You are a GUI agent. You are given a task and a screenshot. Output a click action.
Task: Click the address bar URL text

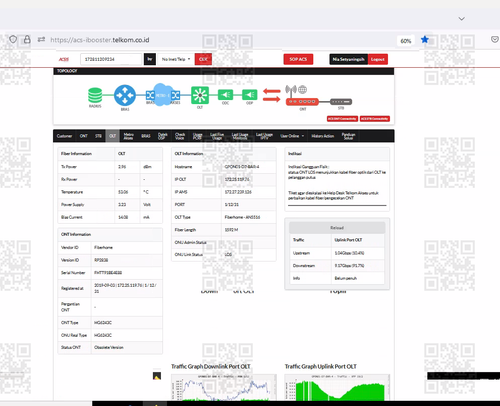100,40
